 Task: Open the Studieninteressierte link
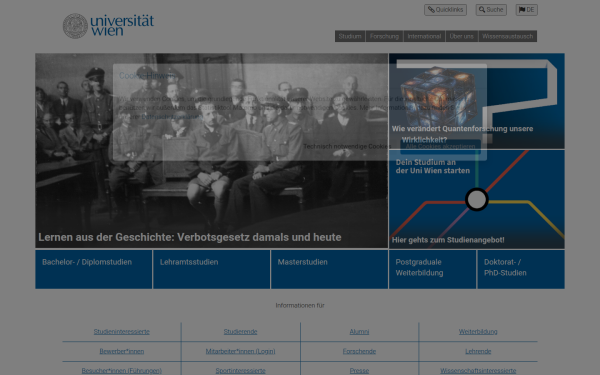[x=122, y=332]
